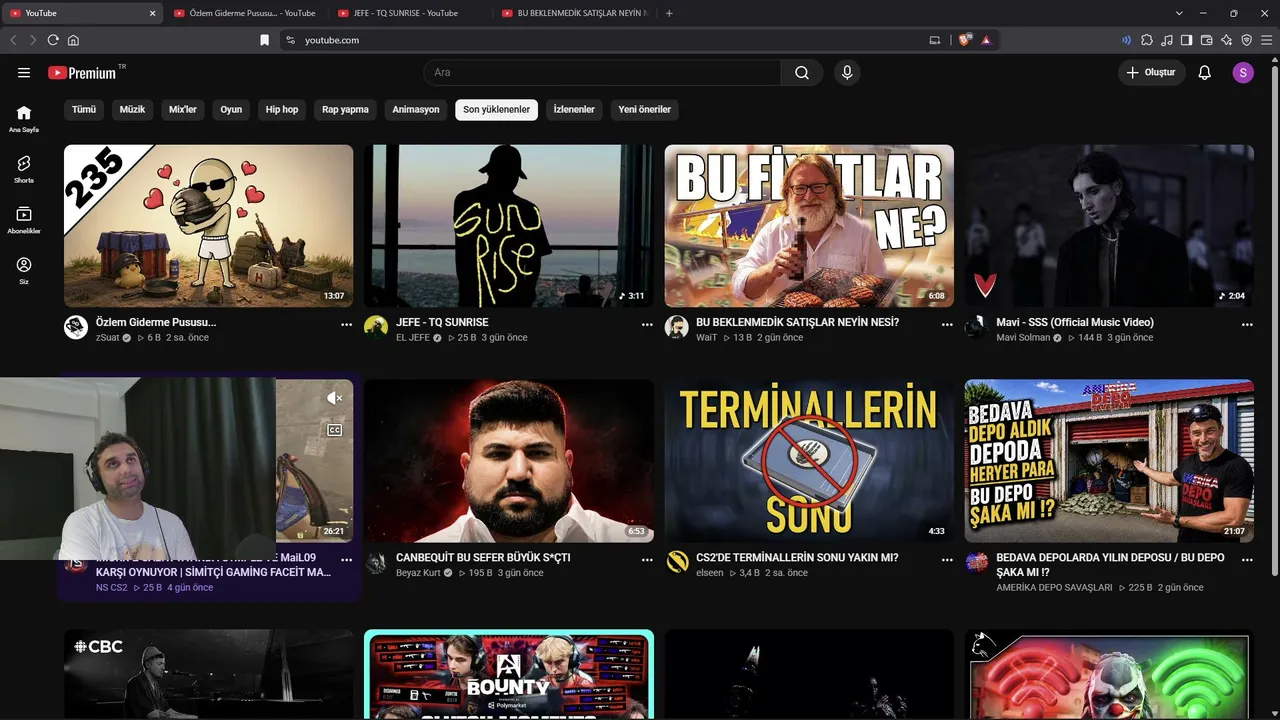This screenshot has height=720, width=1280.
Task: Open elseen channel avatar
Action: [677, 562]
